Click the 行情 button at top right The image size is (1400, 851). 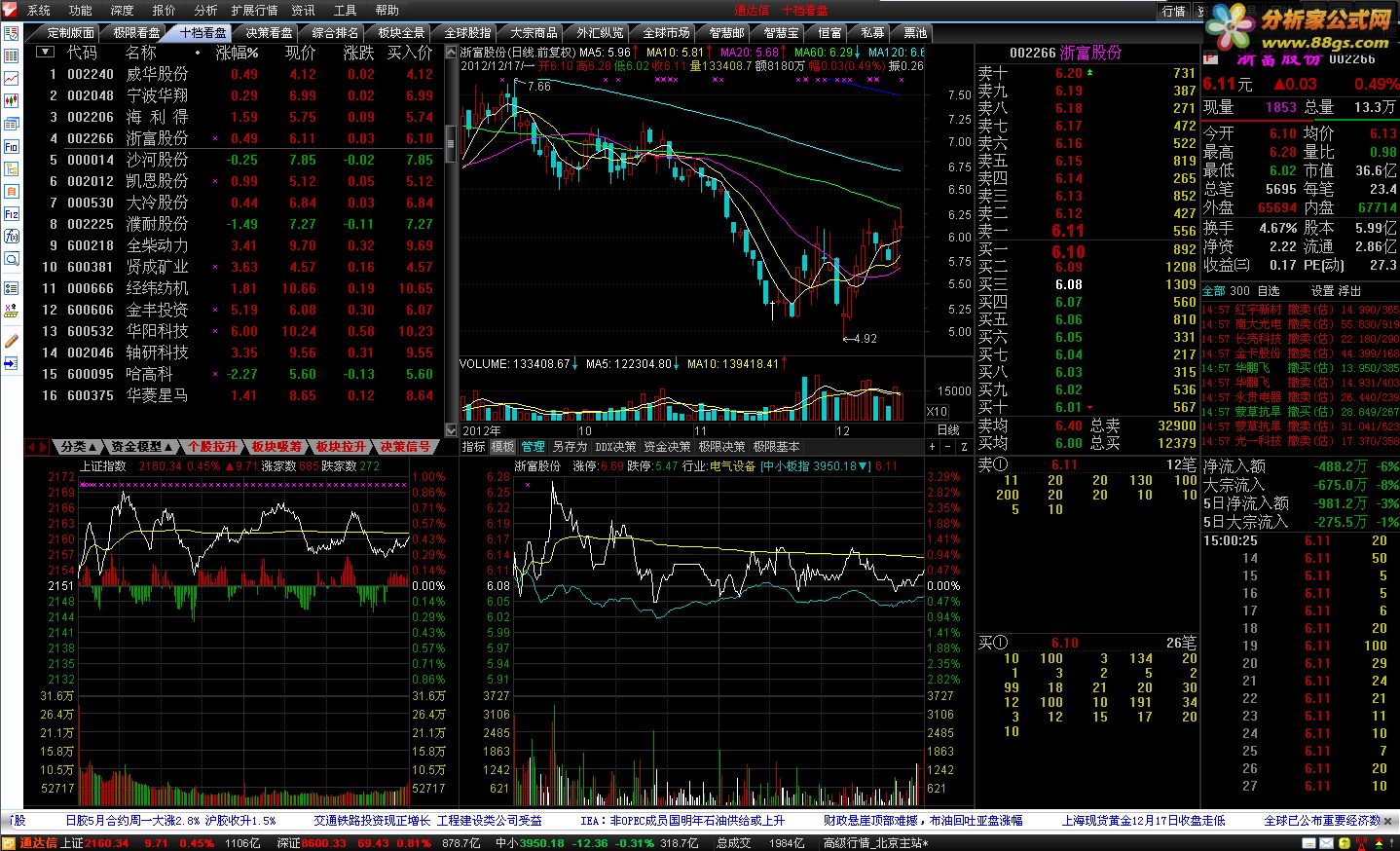point(1174,11)
